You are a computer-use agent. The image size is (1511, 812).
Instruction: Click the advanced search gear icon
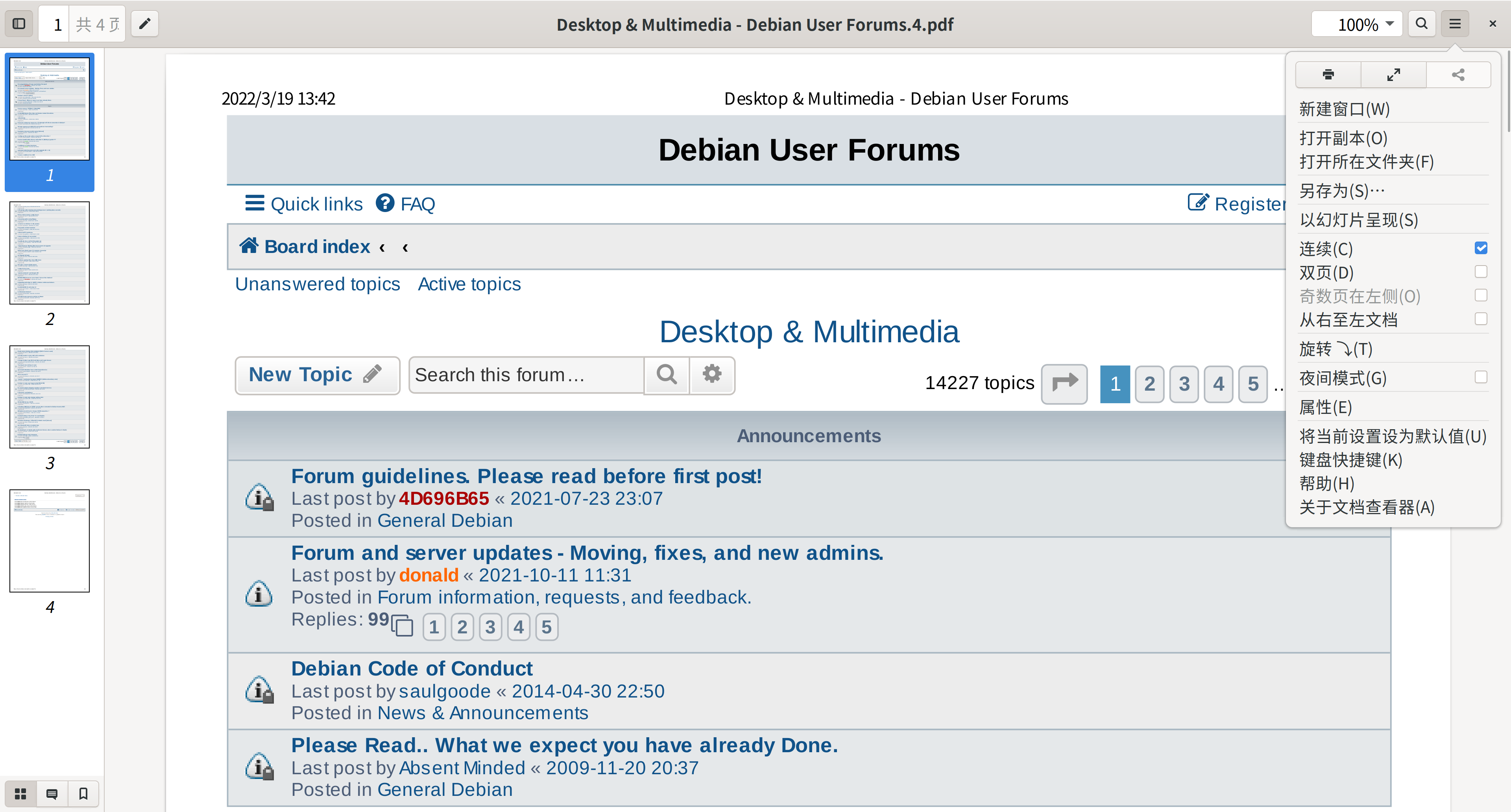[711, 375]
